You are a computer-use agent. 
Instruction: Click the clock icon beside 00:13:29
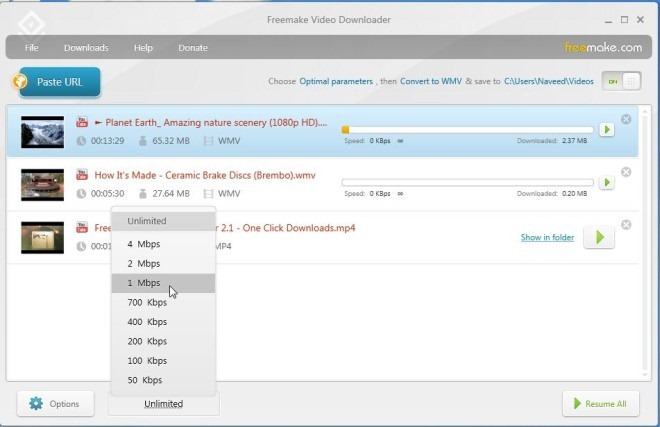[81, 141]
